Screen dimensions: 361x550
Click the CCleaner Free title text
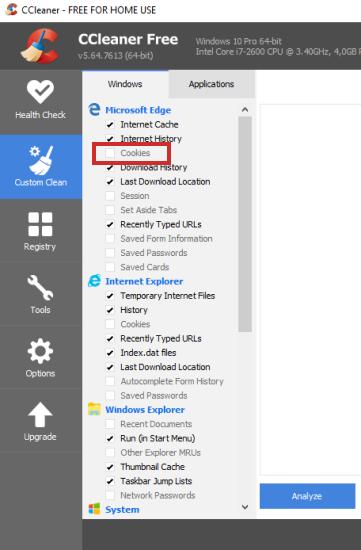(x=128, y=39)
